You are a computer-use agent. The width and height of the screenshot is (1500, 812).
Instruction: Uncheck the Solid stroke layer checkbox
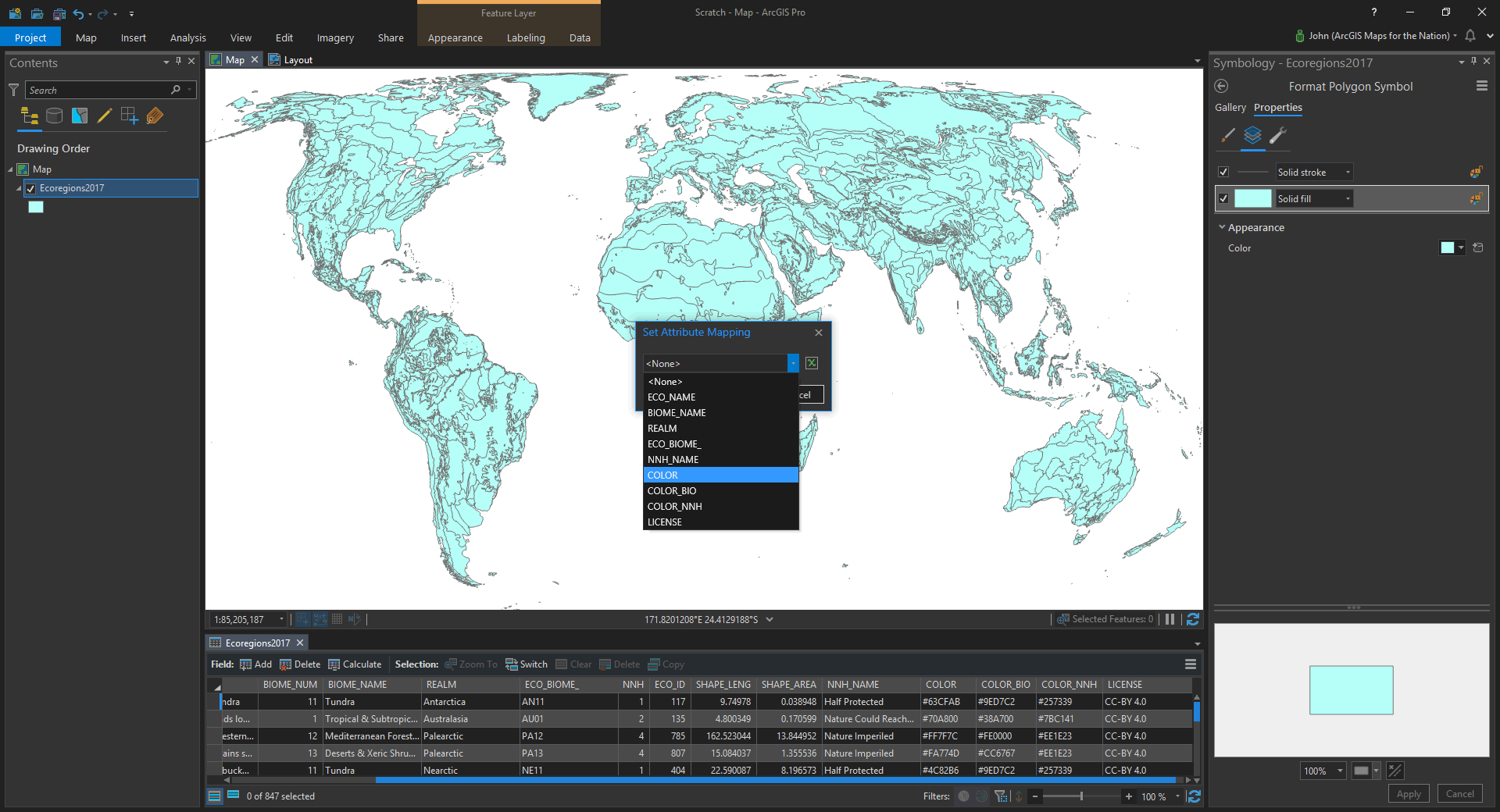(1223, 173)
